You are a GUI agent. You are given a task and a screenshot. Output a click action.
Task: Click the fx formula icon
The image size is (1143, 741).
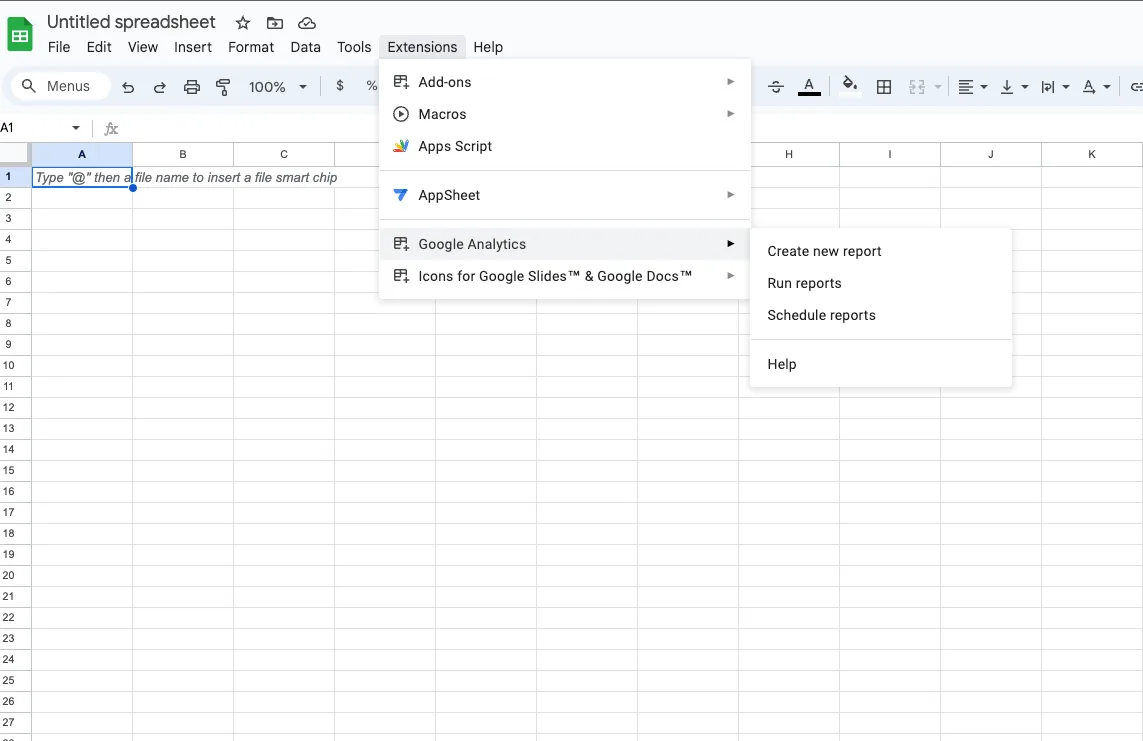pyautogui.click(x=111, y=128)
